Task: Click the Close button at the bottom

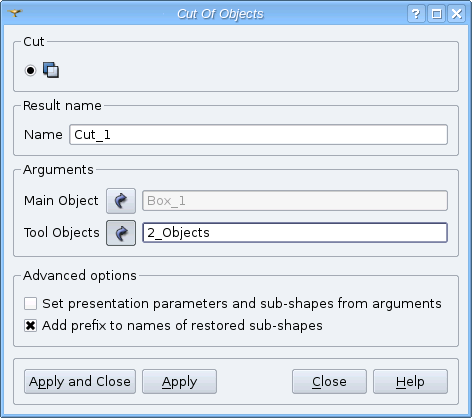Action: 329,381
